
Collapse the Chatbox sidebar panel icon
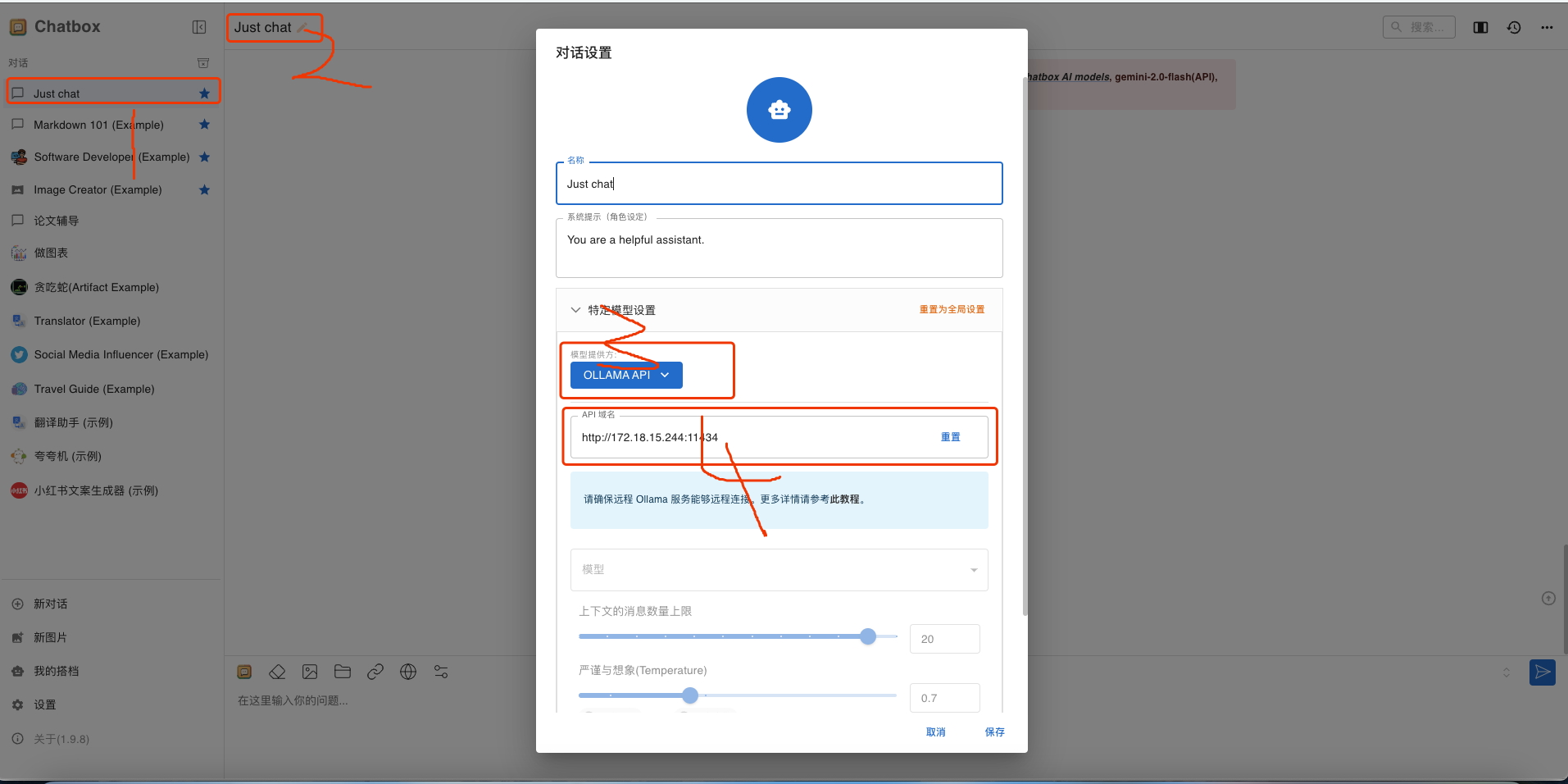click(x=199, y=27)
